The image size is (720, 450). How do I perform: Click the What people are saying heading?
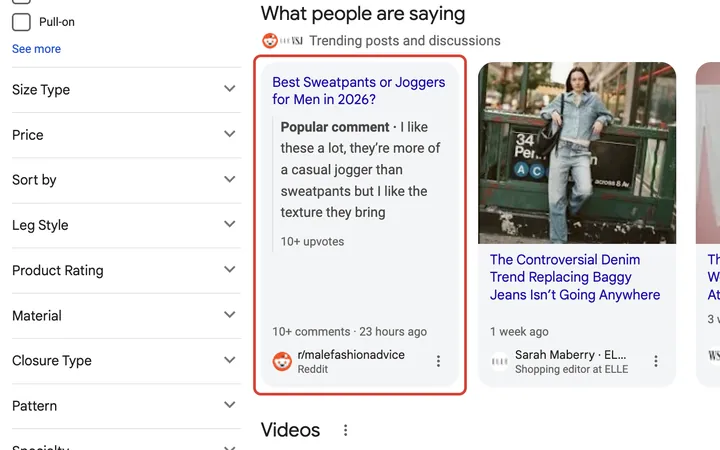(363, 14)
